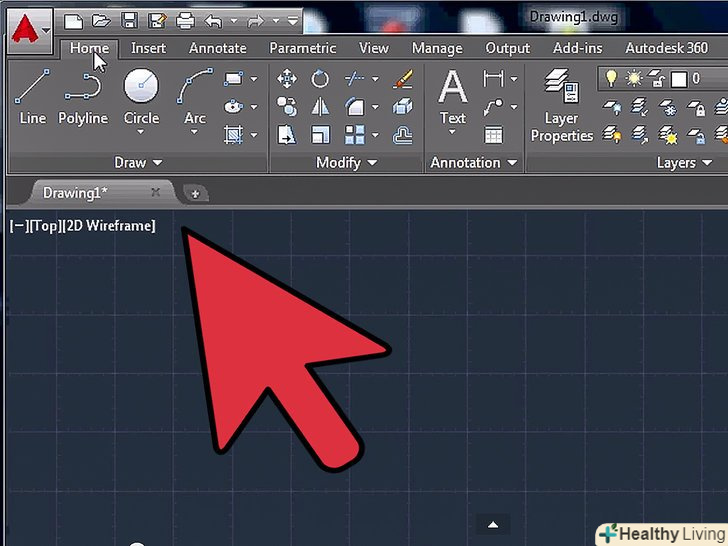Switch to the Home ribbon tab
Screen dimensions: 728x546
tap(90, 48)
